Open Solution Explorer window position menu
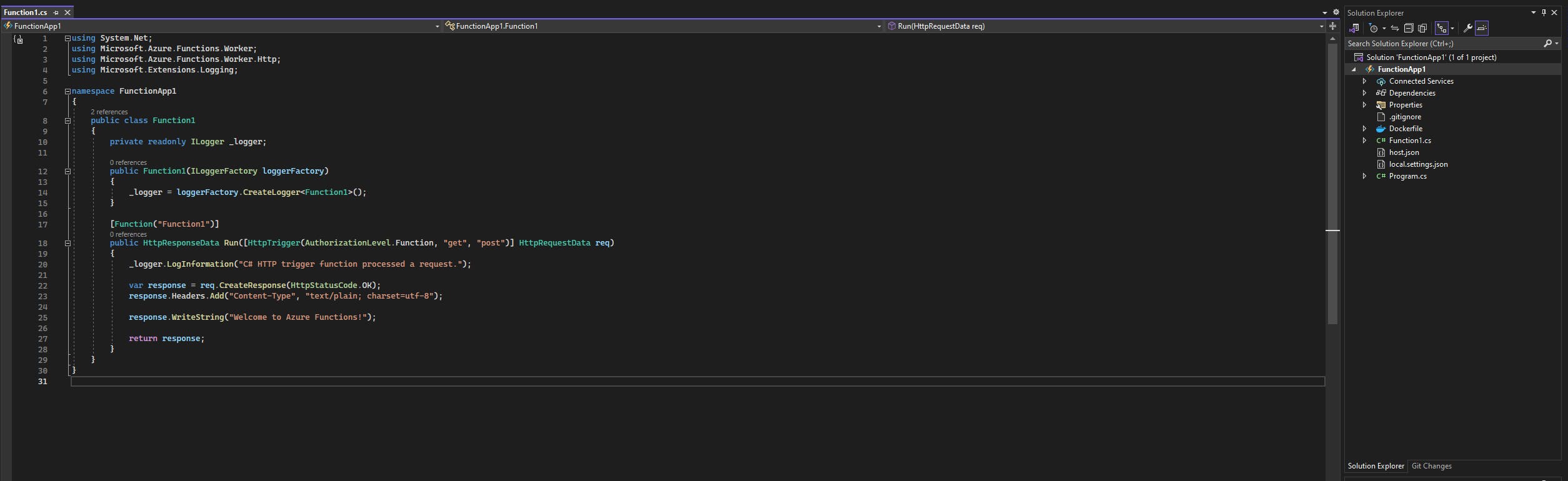 pyautogui.click(x=1533, y=12)
